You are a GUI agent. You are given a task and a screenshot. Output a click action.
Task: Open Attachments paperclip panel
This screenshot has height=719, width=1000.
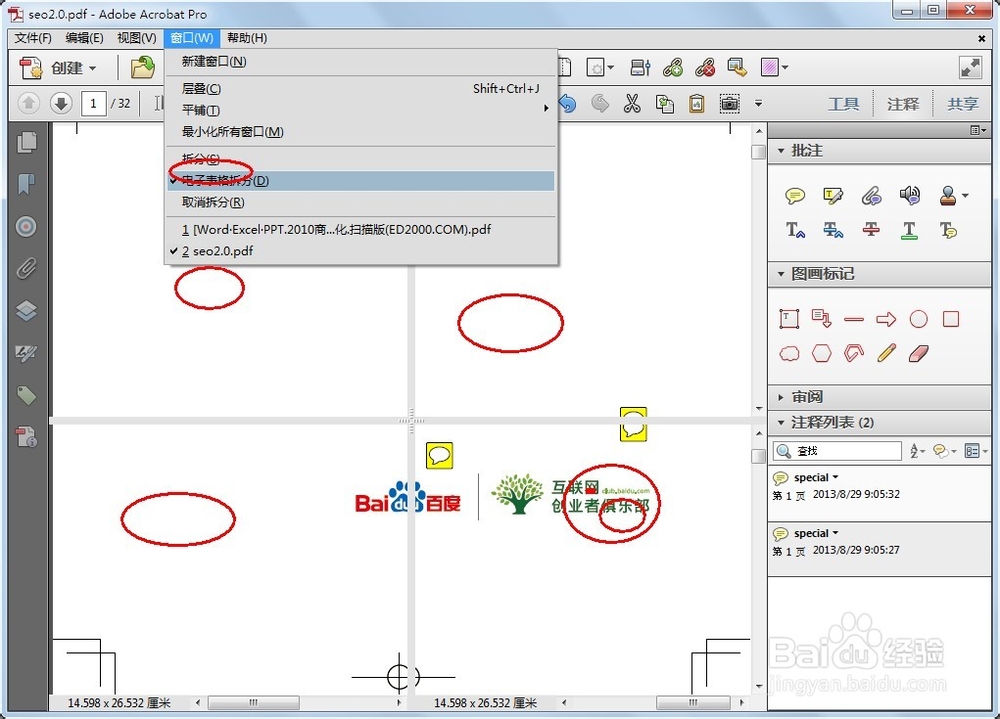coord(26,269)
